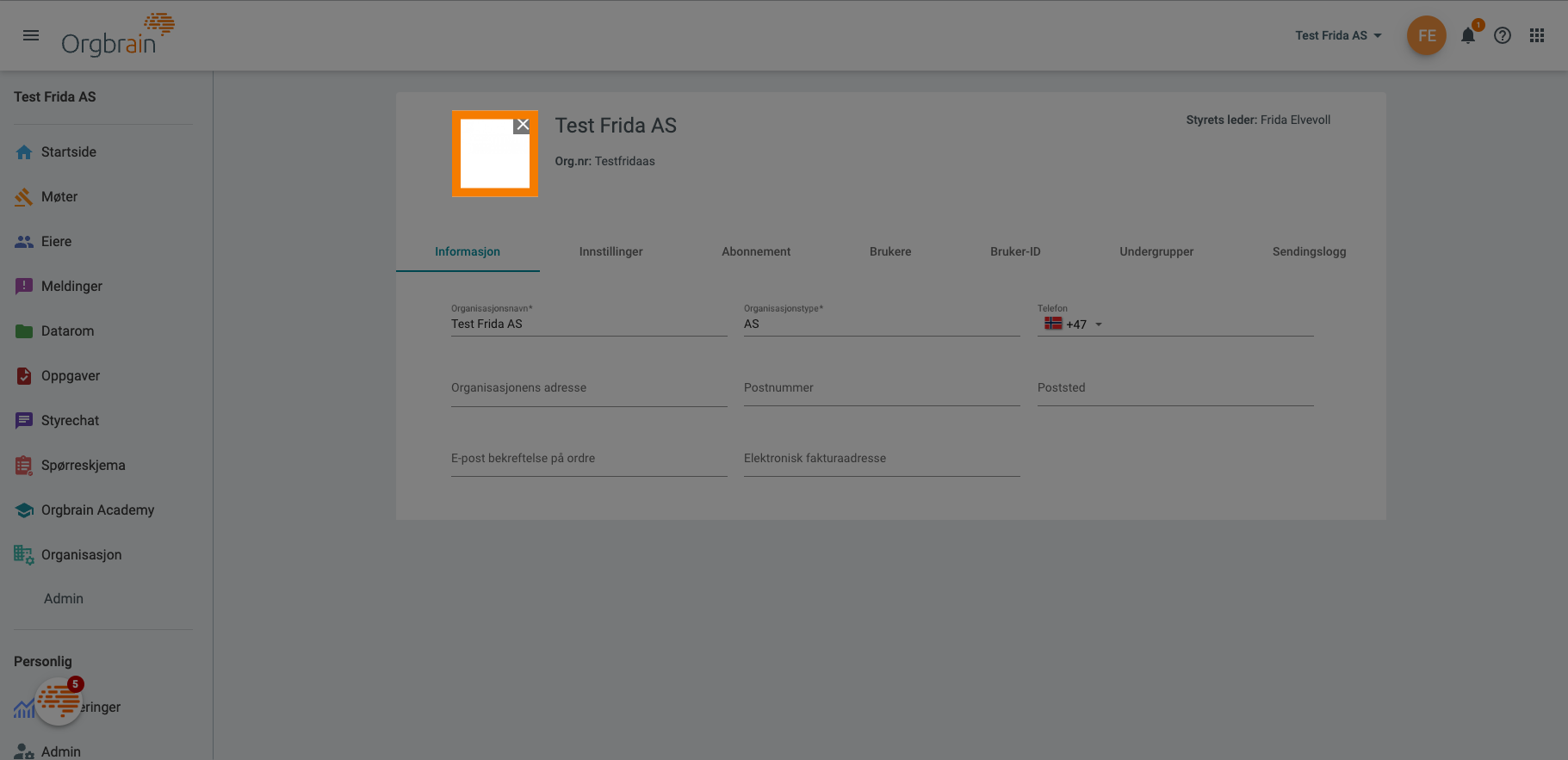The width and height of the screenshot is (1568, 760).
Task: Click the Test Frida AS sidebar title
Action: (x=55, y=97)
